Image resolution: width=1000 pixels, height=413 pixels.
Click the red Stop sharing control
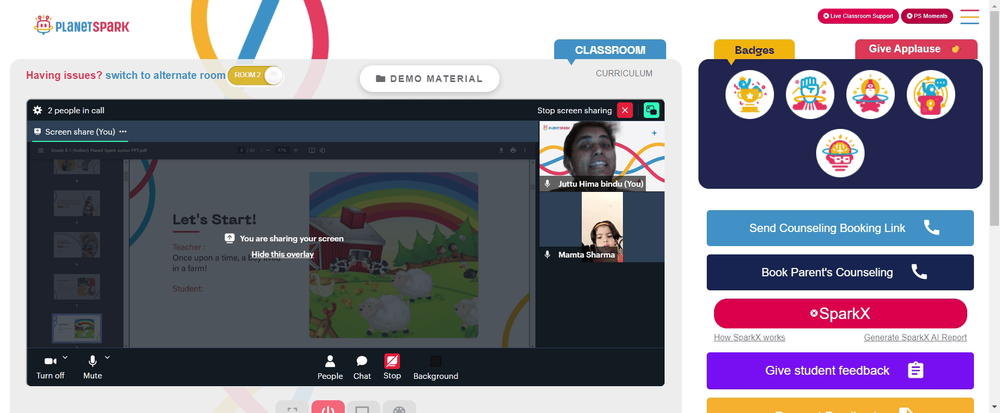click(392, 367)
